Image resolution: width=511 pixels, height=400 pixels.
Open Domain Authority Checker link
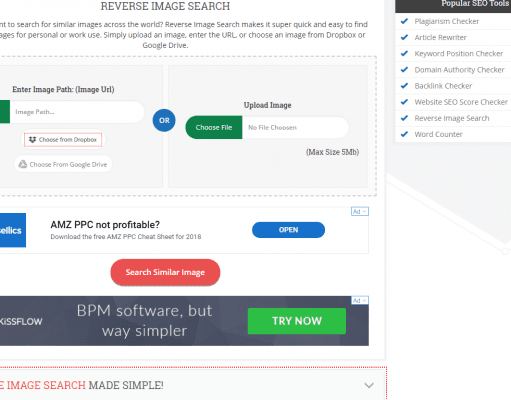(459, 70)
